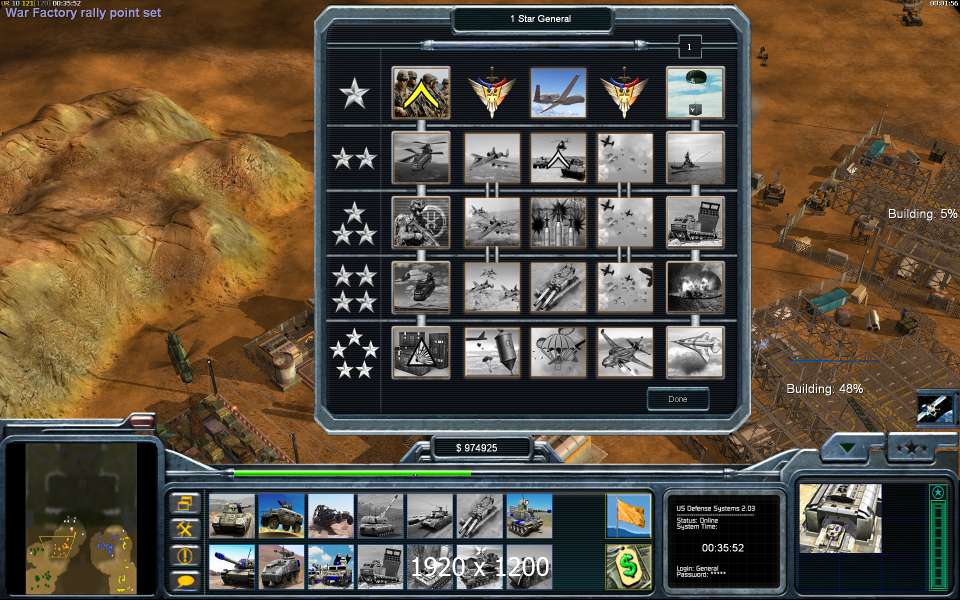
Task: Pick the paratroopers parachute power icon
Action: [x=558, y=352]
